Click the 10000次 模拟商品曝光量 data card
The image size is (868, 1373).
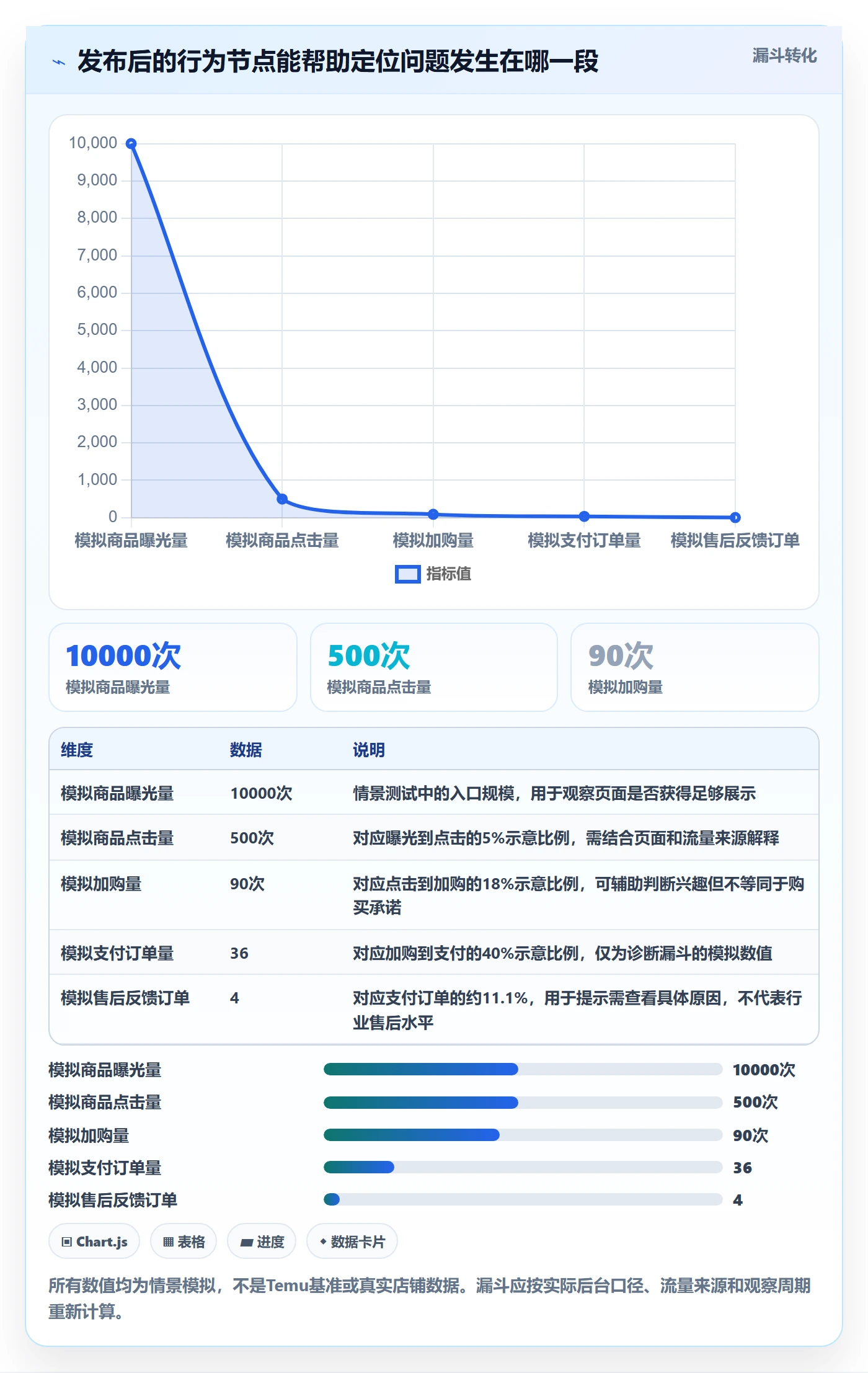pyautogui.click(x=173, y=667)
